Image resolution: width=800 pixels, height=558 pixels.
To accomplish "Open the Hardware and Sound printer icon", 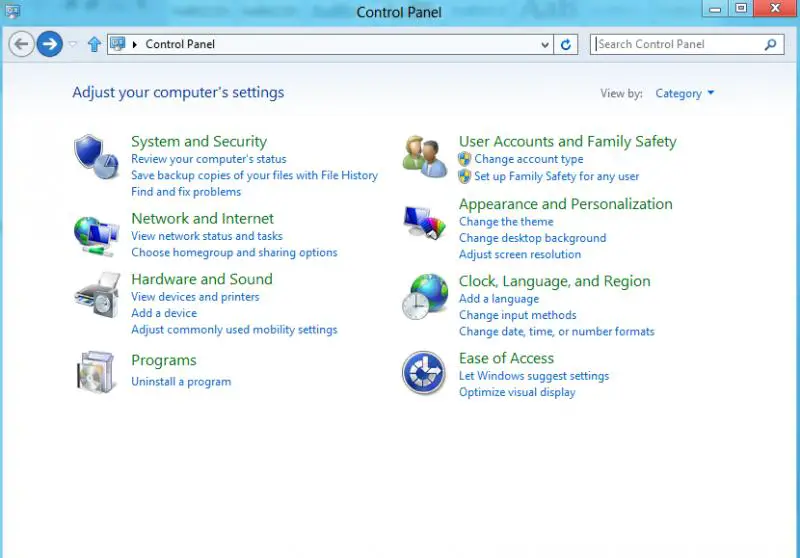I will pyautogui.click(x=97, y=295).
